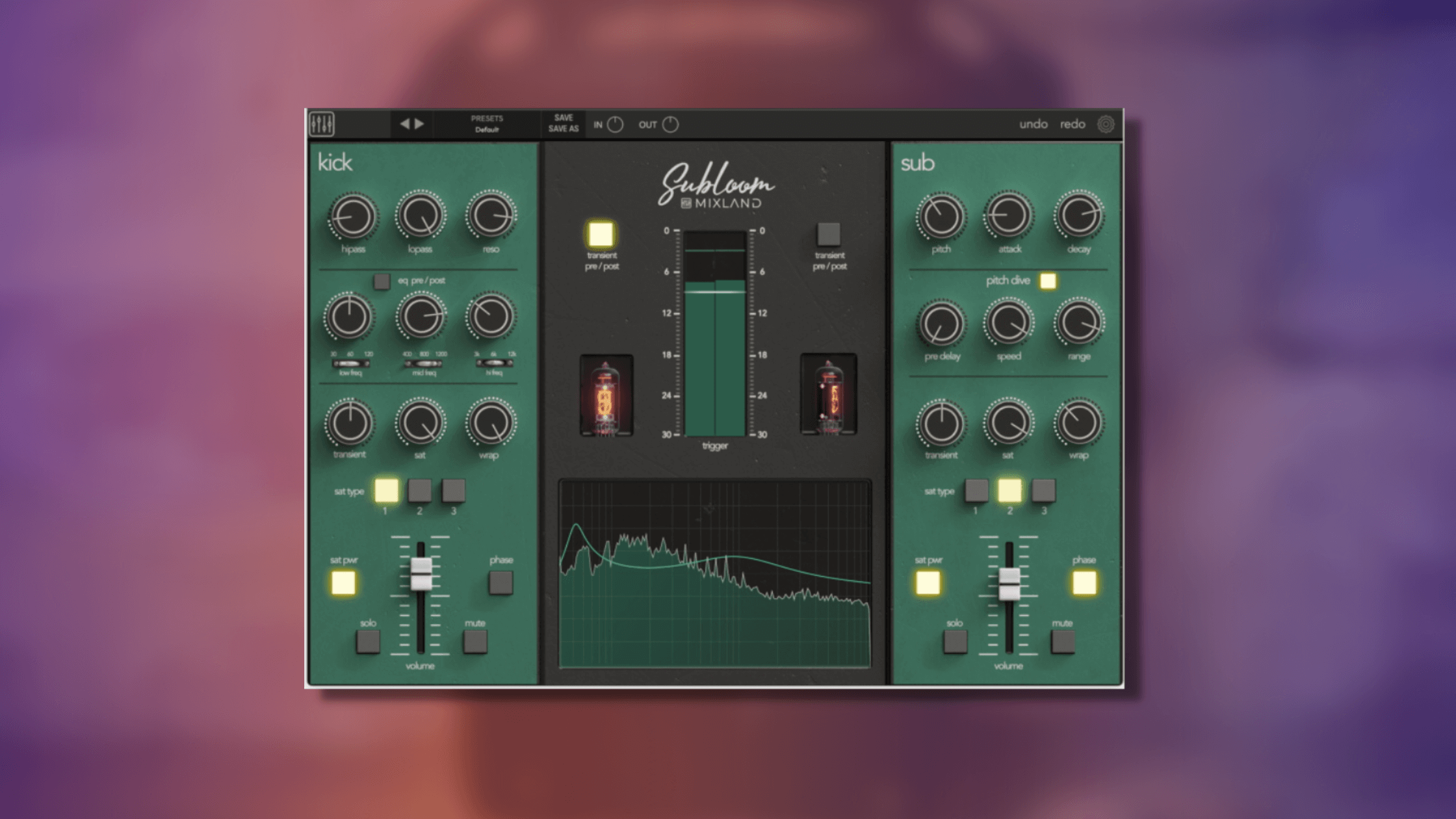Open the settings gear icon

(1106, 123)
